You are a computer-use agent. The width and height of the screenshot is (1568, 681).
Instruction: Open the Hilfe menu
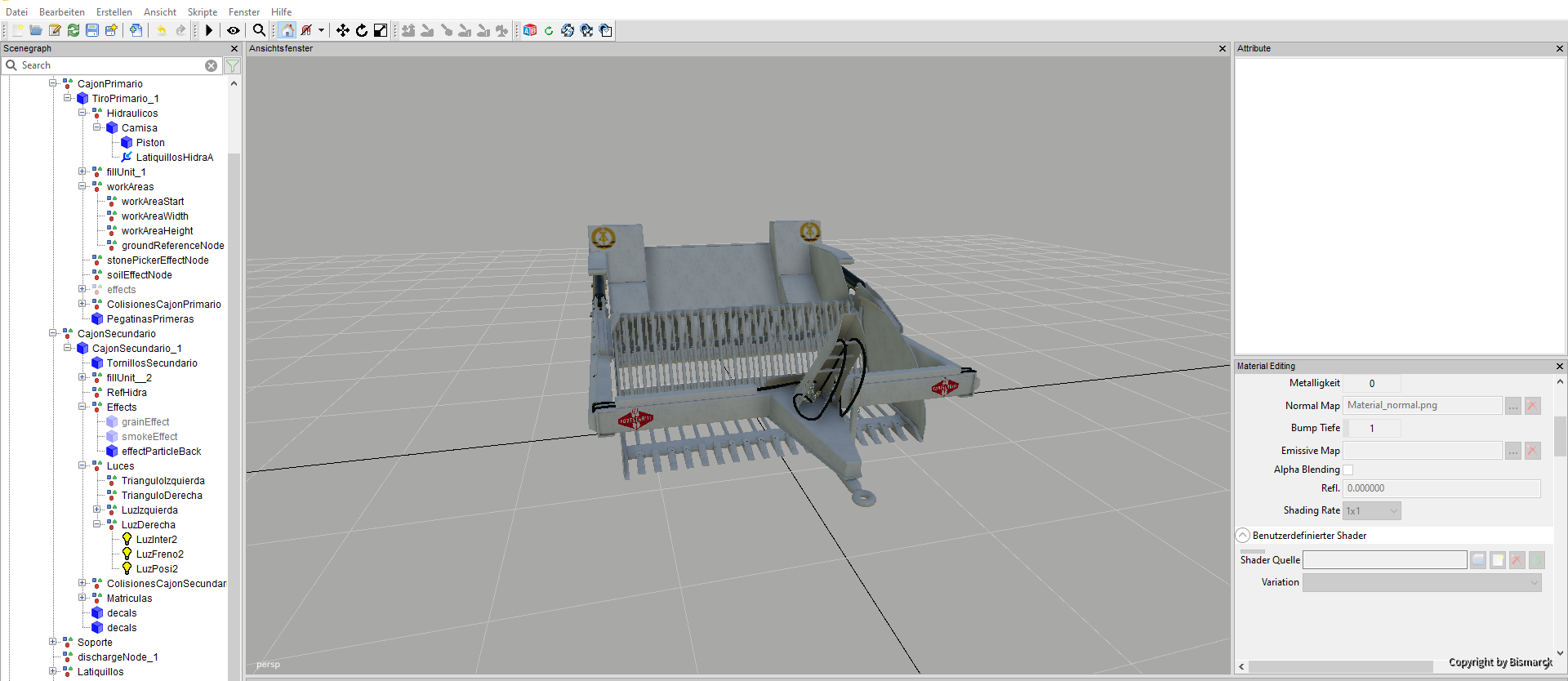pos(282,12)
